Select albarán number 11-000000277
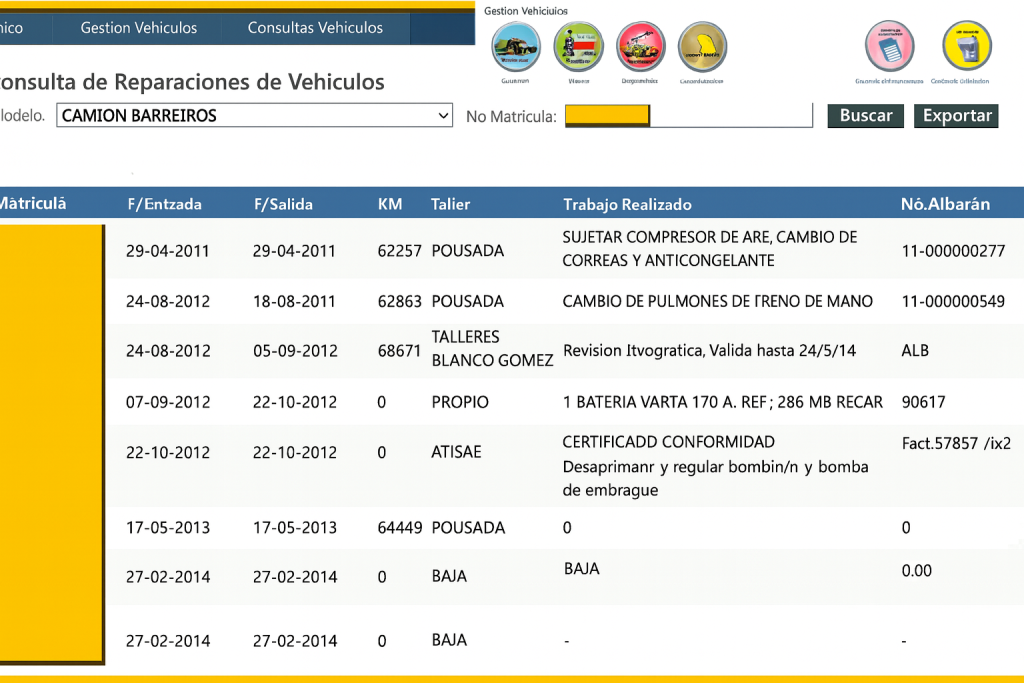Screen dimensions: 1024x683 [953, 251]
